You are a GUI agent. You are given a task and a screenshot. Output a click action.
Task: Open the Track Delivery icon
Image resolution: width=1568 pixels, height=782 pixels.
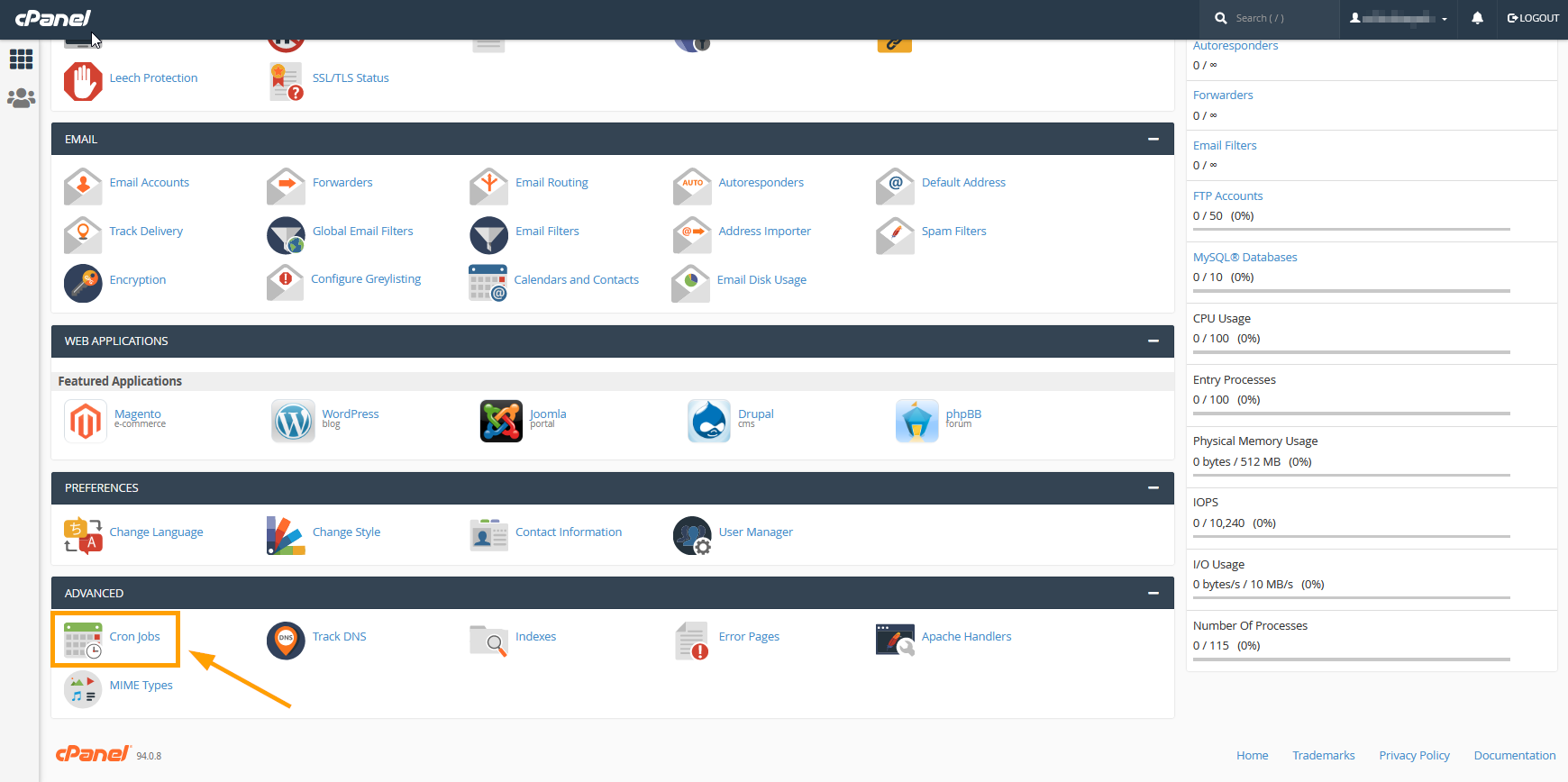pos(83,234)
